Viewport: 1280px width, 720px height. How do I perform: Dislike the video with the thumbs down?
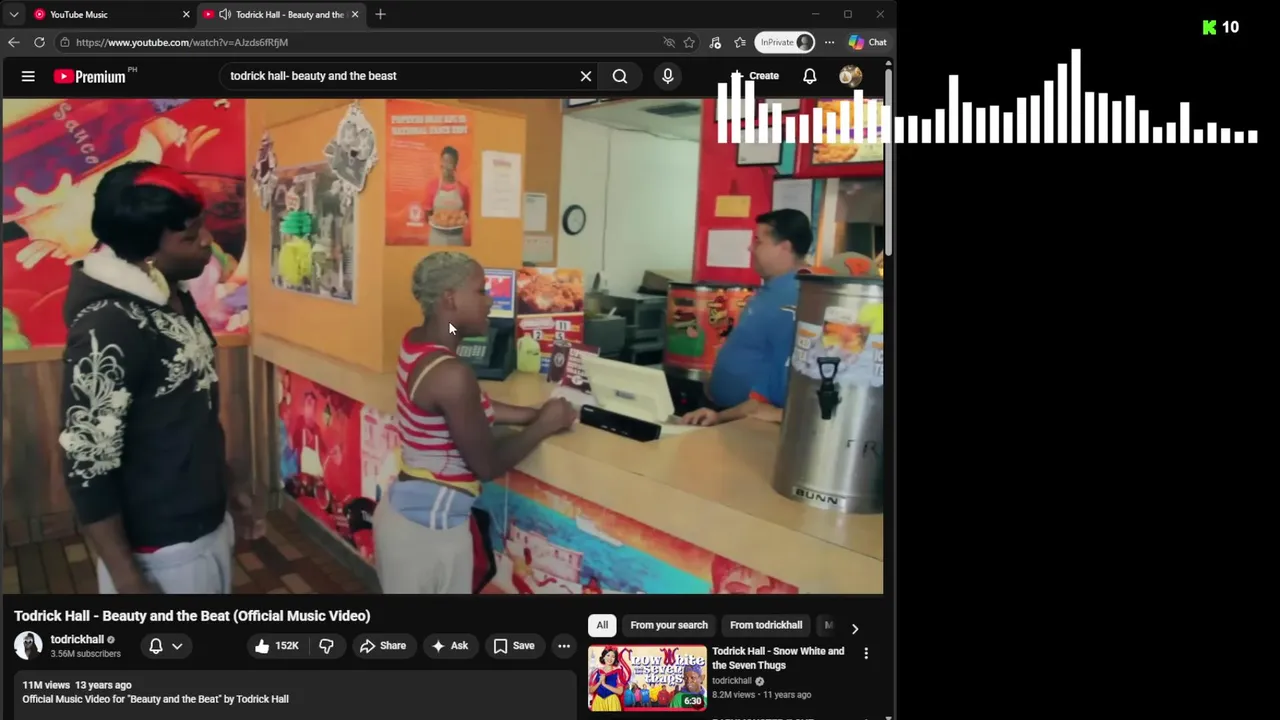(326, 646)
